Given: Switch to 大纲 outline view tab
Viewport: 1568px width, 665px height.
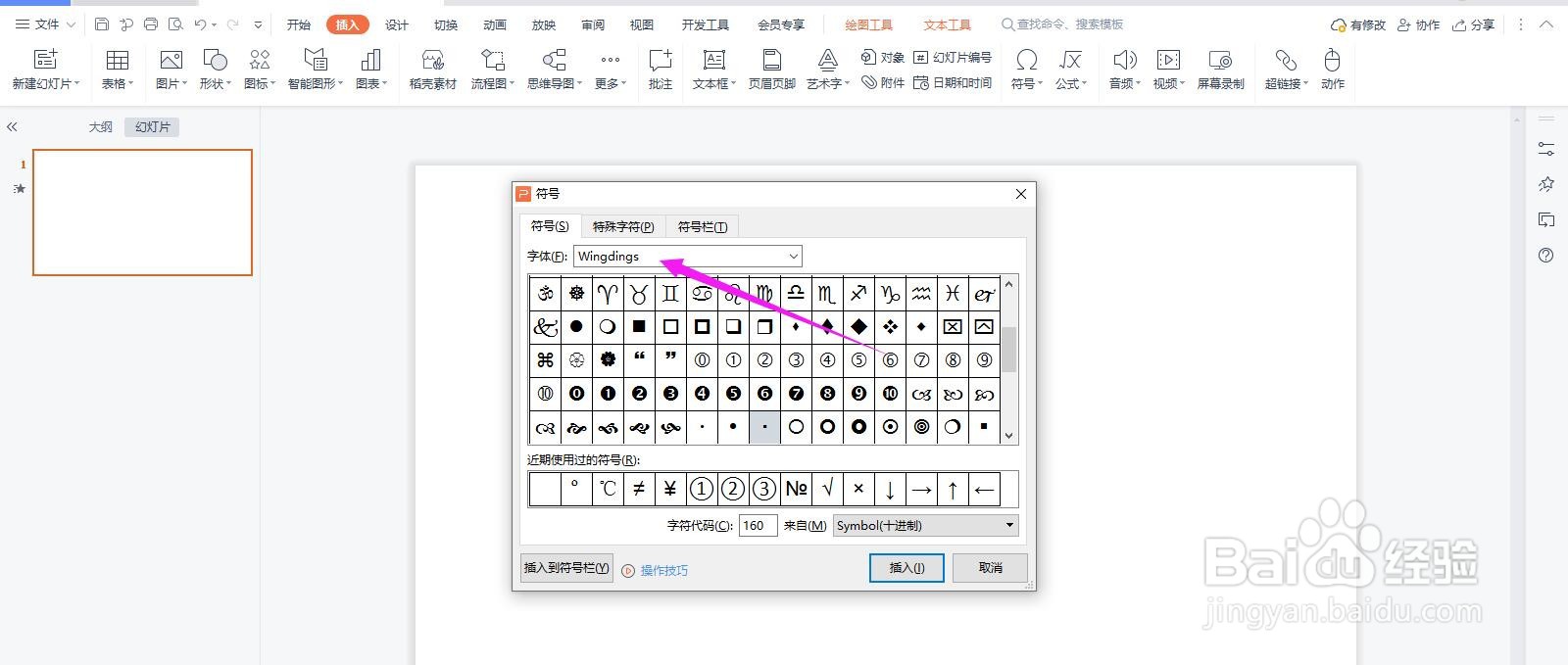Looking at the screenshot, I should coord(101,127).
